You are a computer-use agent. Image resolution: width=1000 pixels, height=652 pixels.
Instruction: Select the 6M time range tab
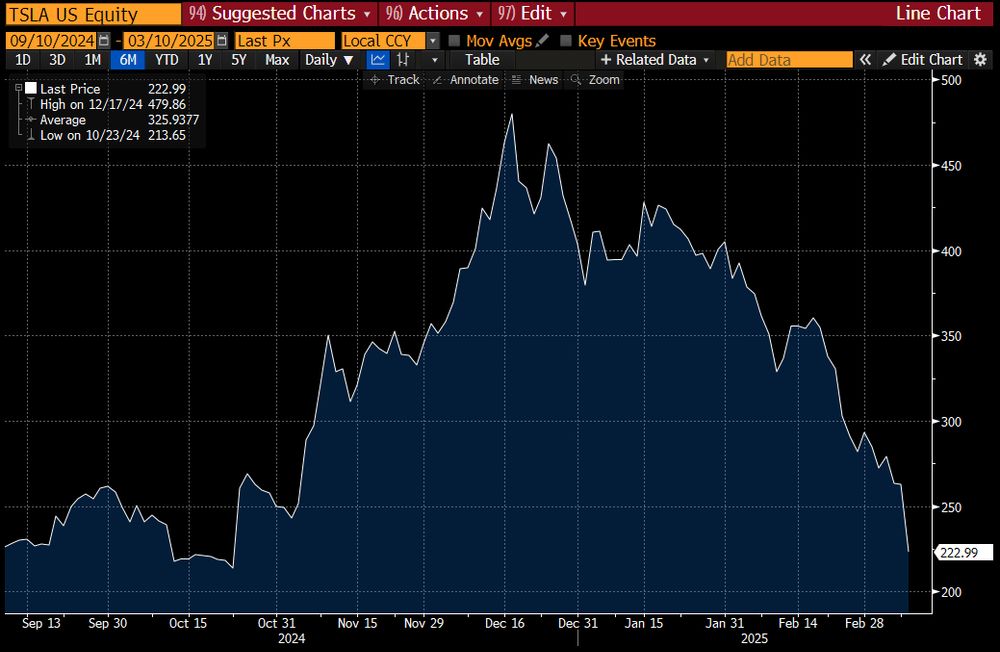tap(128, 60)
